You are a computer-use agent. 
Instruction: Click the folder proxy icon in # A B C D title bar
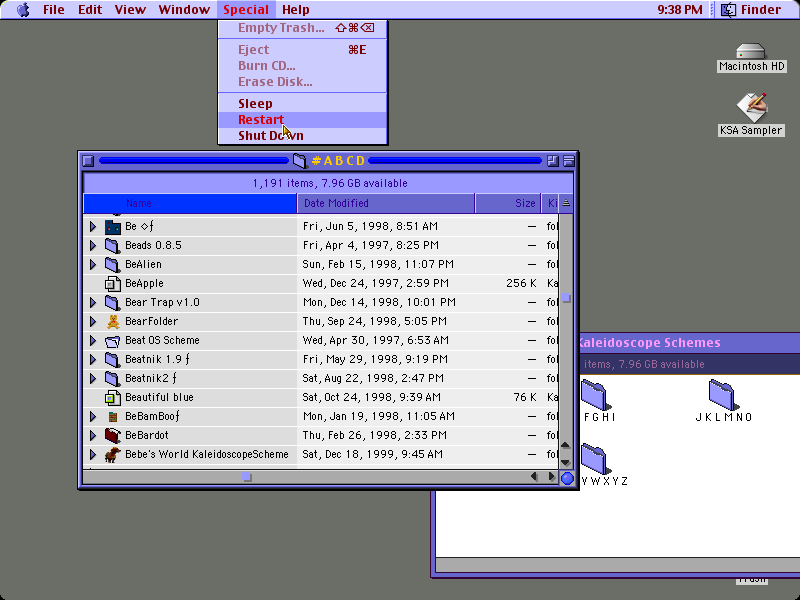pyautogui.click(x=300, y=161)
